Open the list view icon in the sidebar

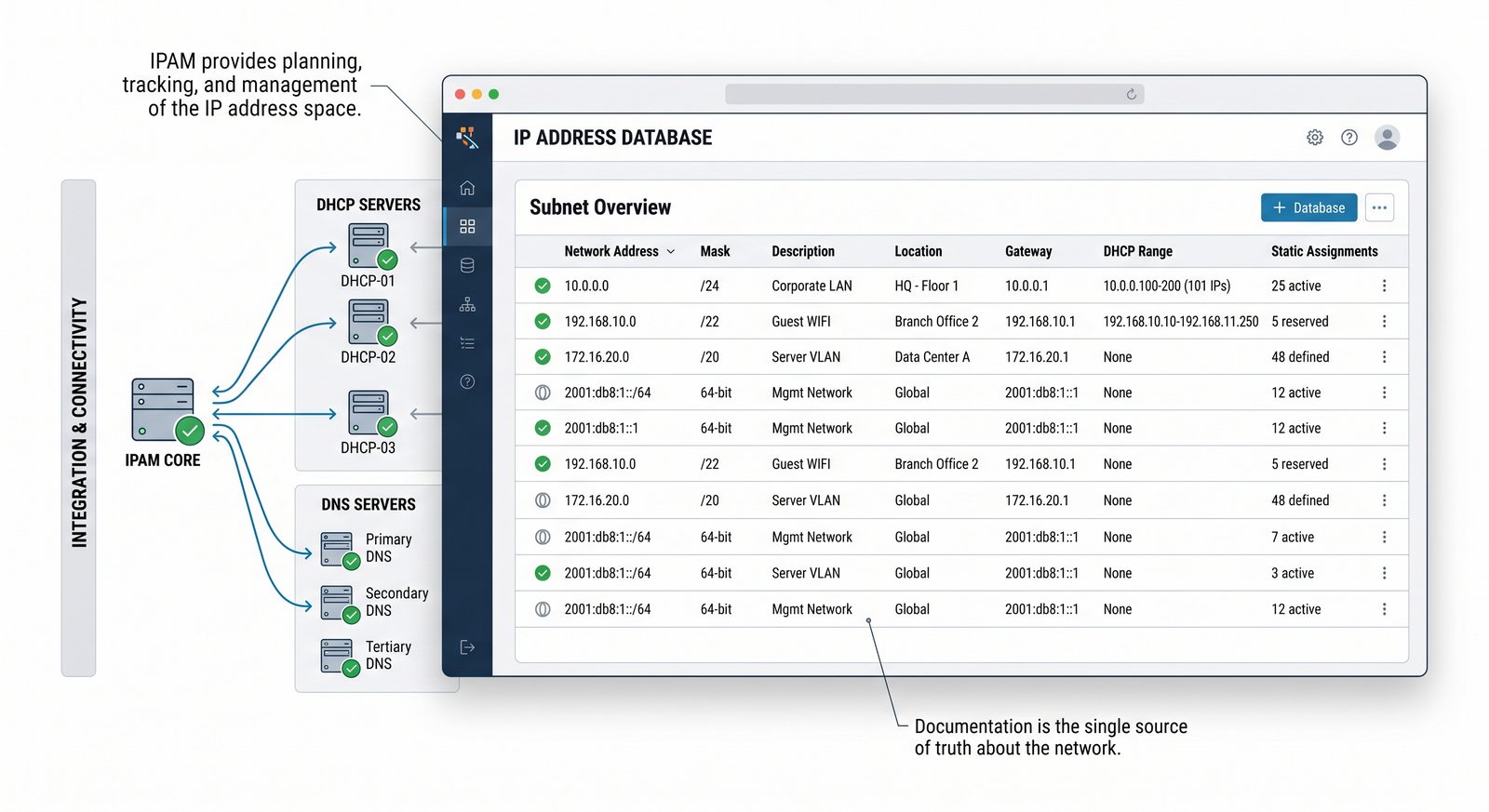[467, 343]
